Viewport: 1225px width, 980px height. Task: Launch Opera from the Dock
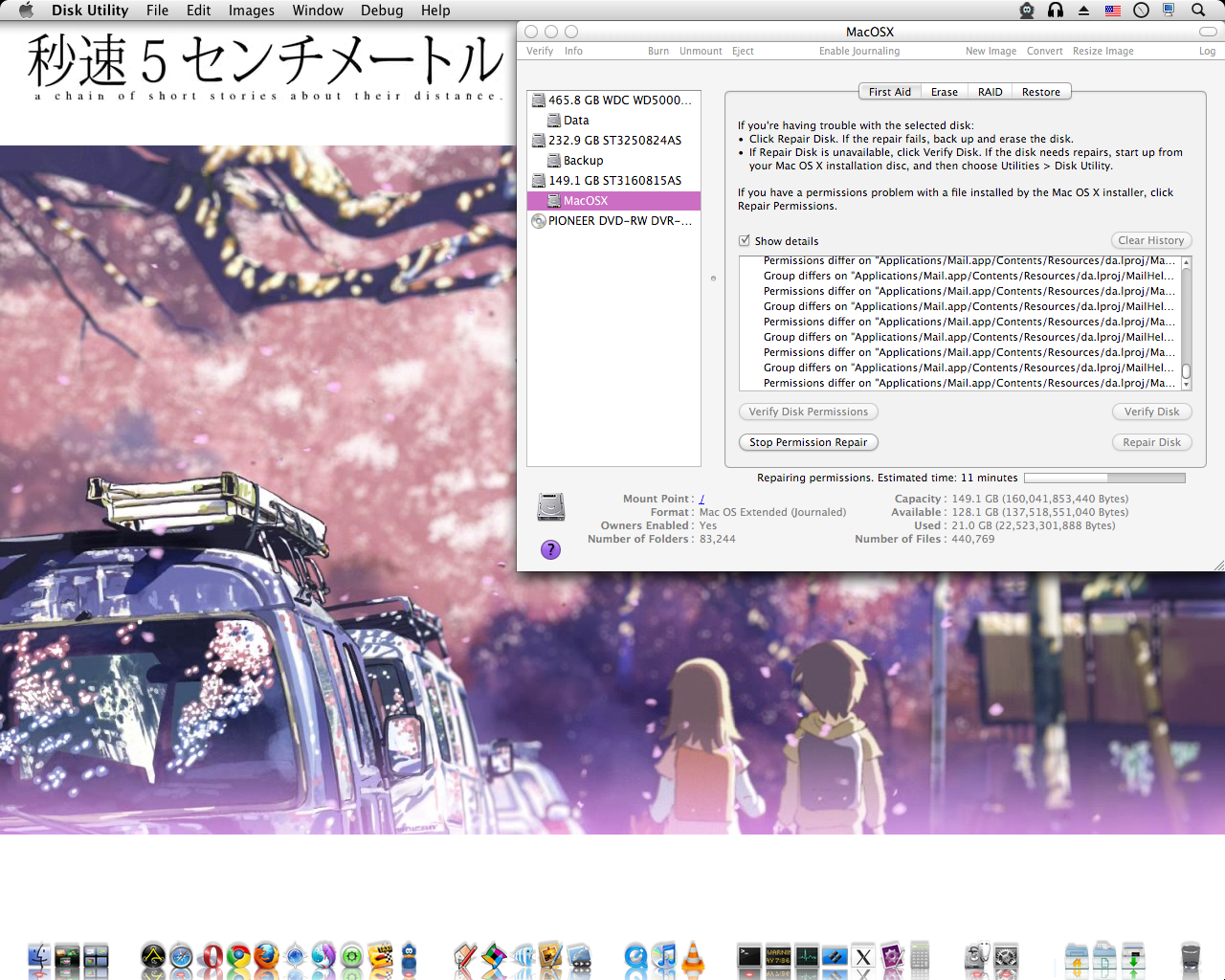pyautogui.click(x=212, y=956)
